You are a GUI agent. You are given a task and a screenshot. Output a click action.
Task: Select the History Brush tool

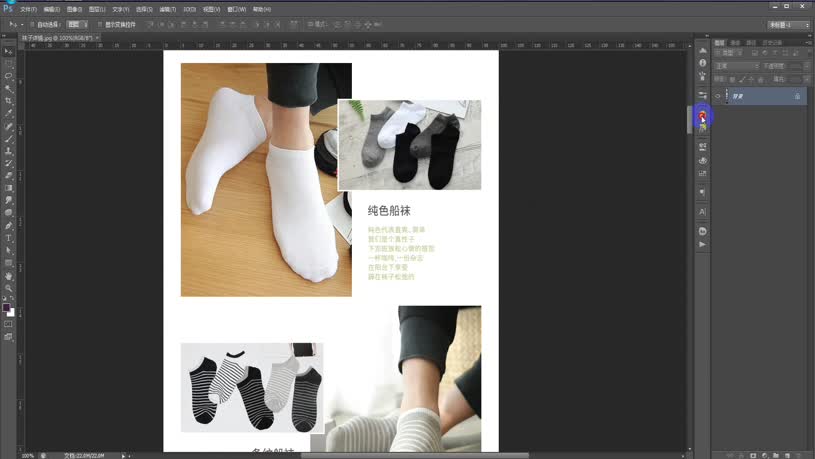8,164
